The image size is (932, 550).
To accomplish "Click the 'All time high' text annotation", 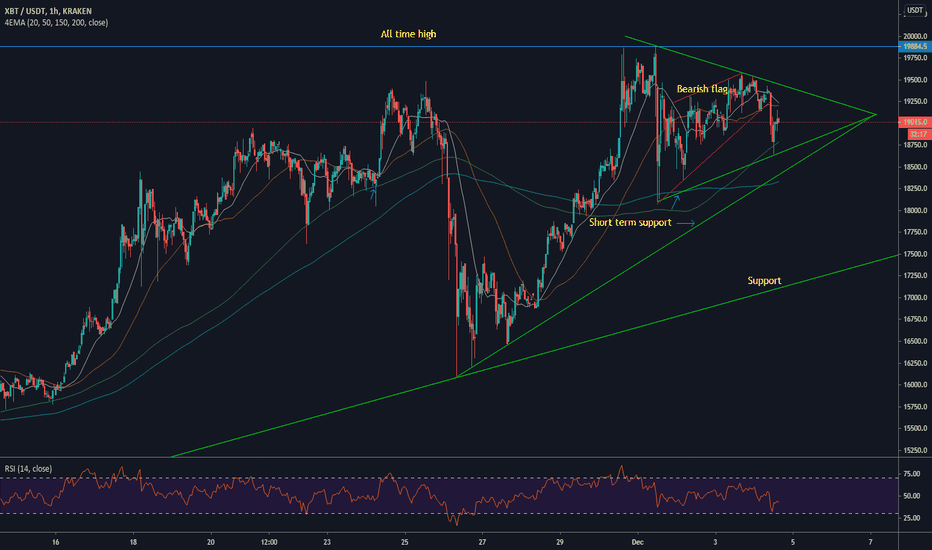I will coord(408,34).
